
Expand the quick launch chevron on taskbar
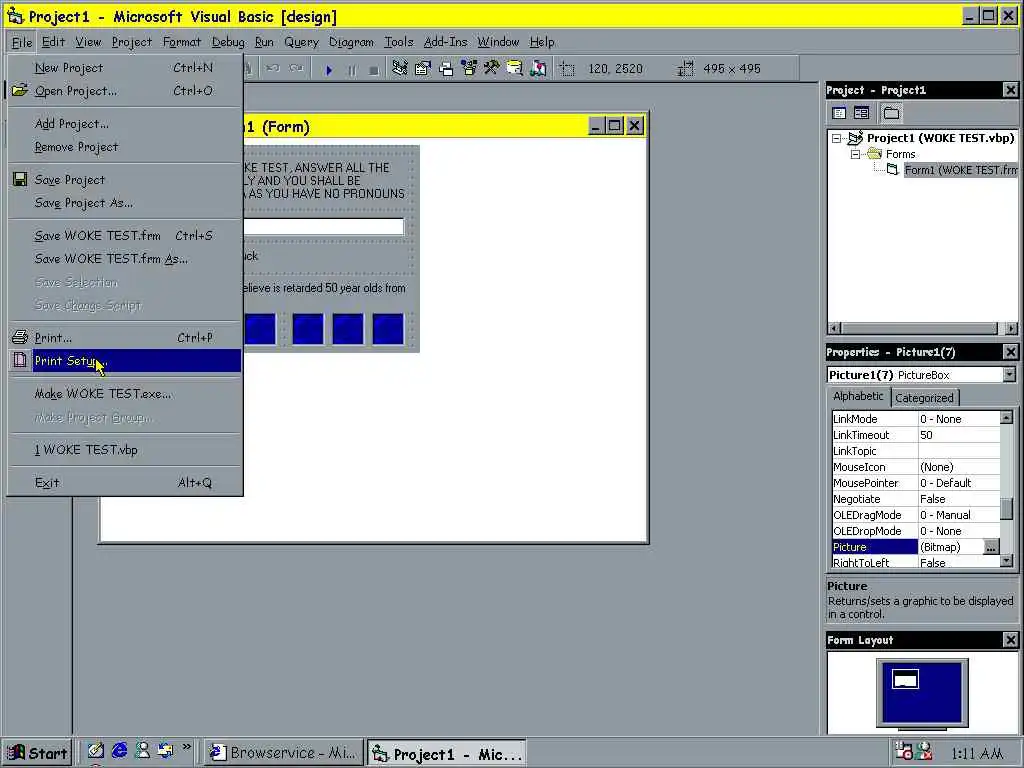[187, 746]
